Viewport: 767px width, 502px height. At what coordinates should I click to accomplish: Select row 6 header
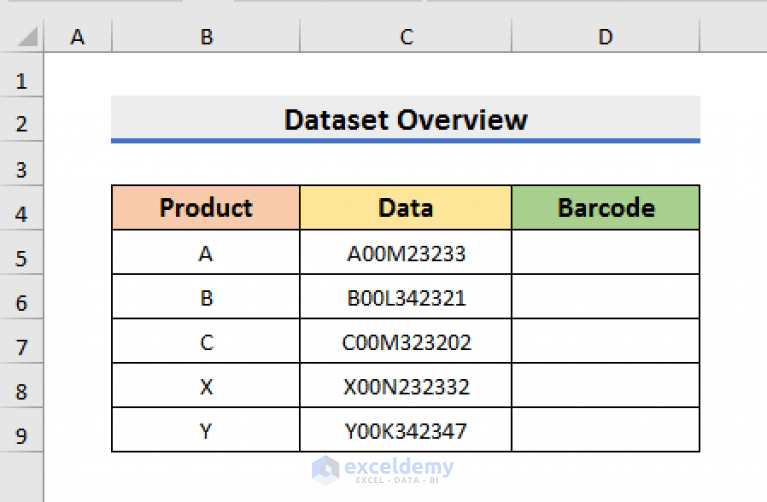point(22,297)
